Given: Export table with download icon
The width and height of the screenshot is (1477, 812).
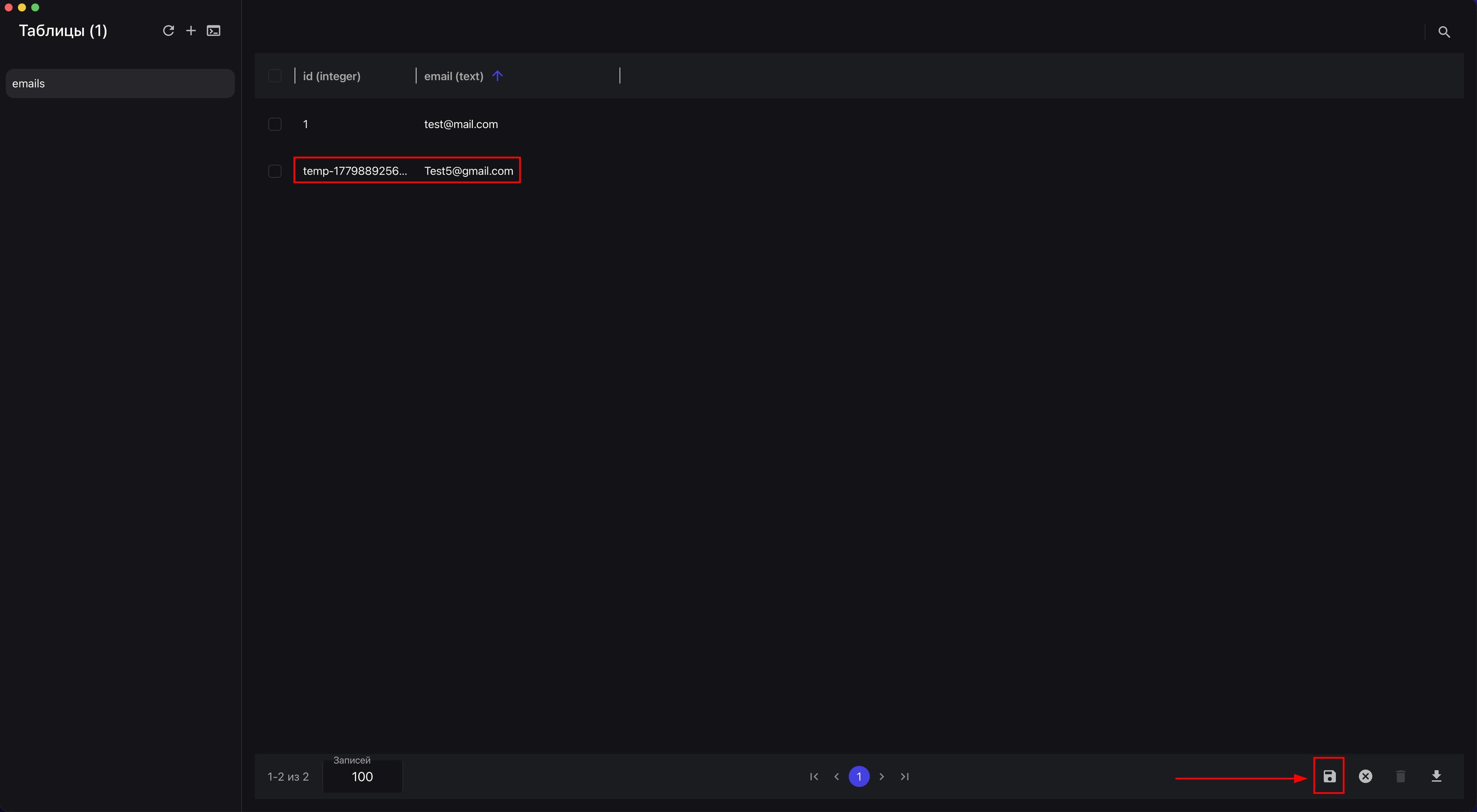Looking at the screenshot, I should pyautogui.click(x=1436, y=777).
